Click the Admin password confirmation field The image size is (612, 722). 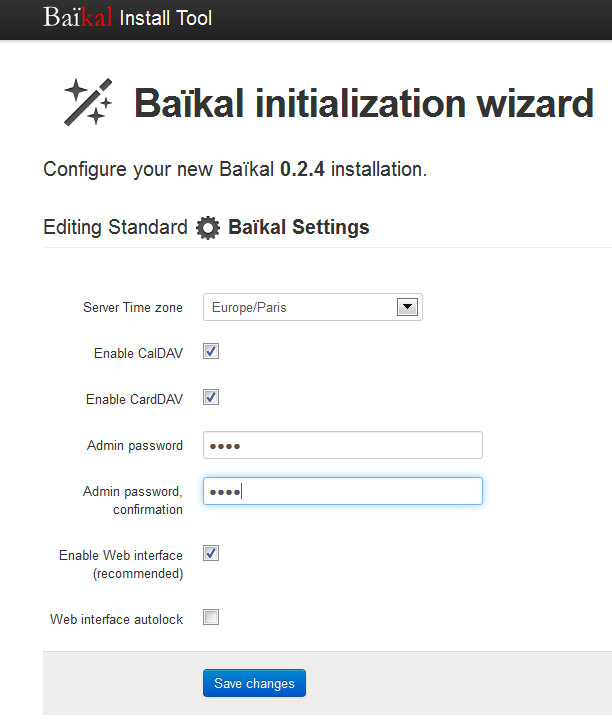coord(343,491)
